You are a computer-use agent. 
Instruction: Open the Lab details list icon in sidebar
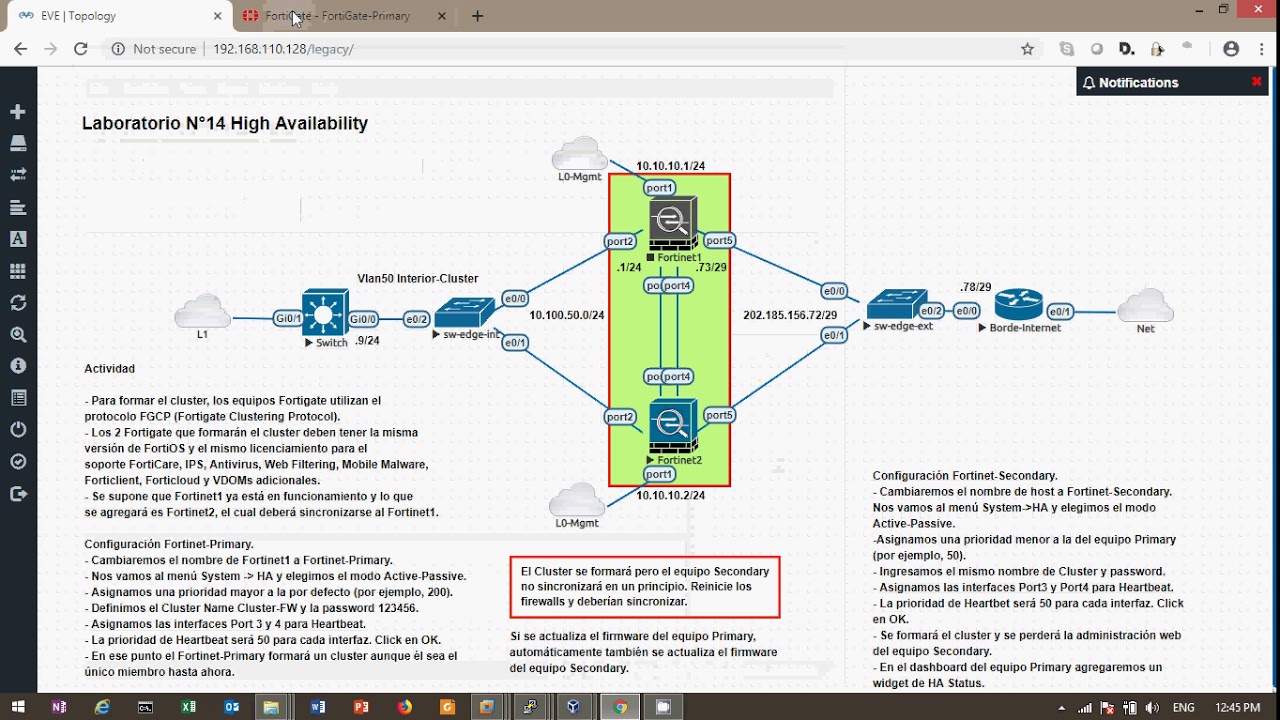point(18,398)
